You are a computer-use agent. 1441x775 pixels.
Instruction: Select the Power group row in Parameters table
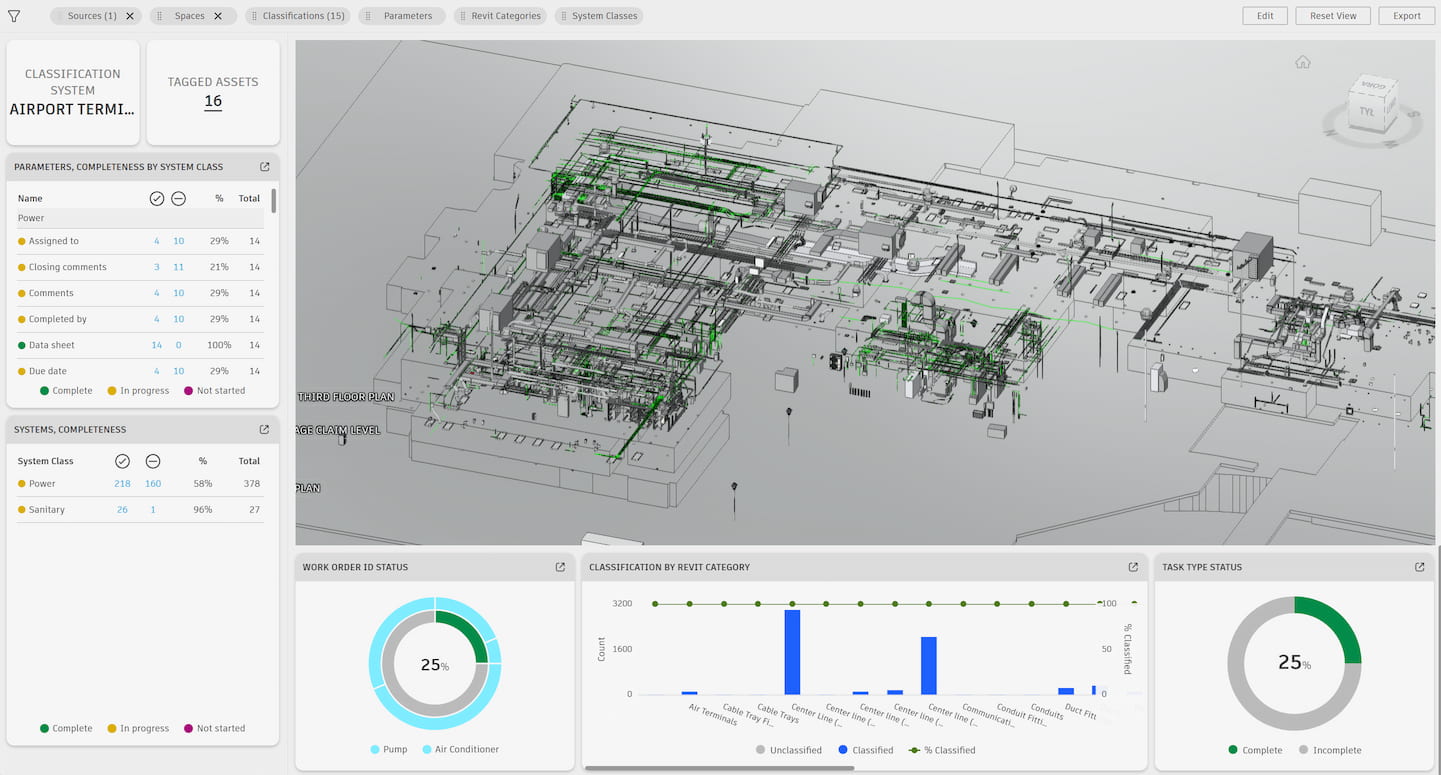coord(140,218)
